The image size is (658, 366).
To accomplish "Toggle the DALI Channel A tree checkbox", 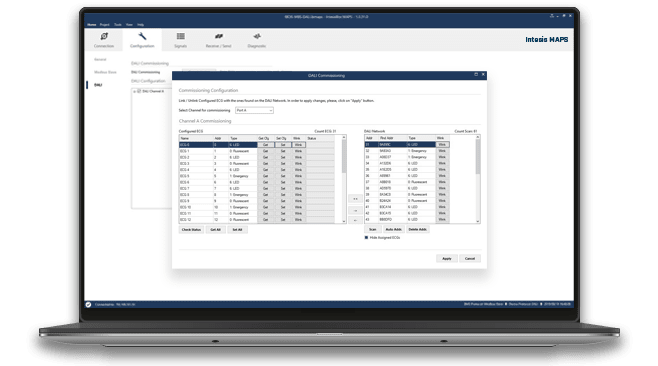I will point(139,91).
